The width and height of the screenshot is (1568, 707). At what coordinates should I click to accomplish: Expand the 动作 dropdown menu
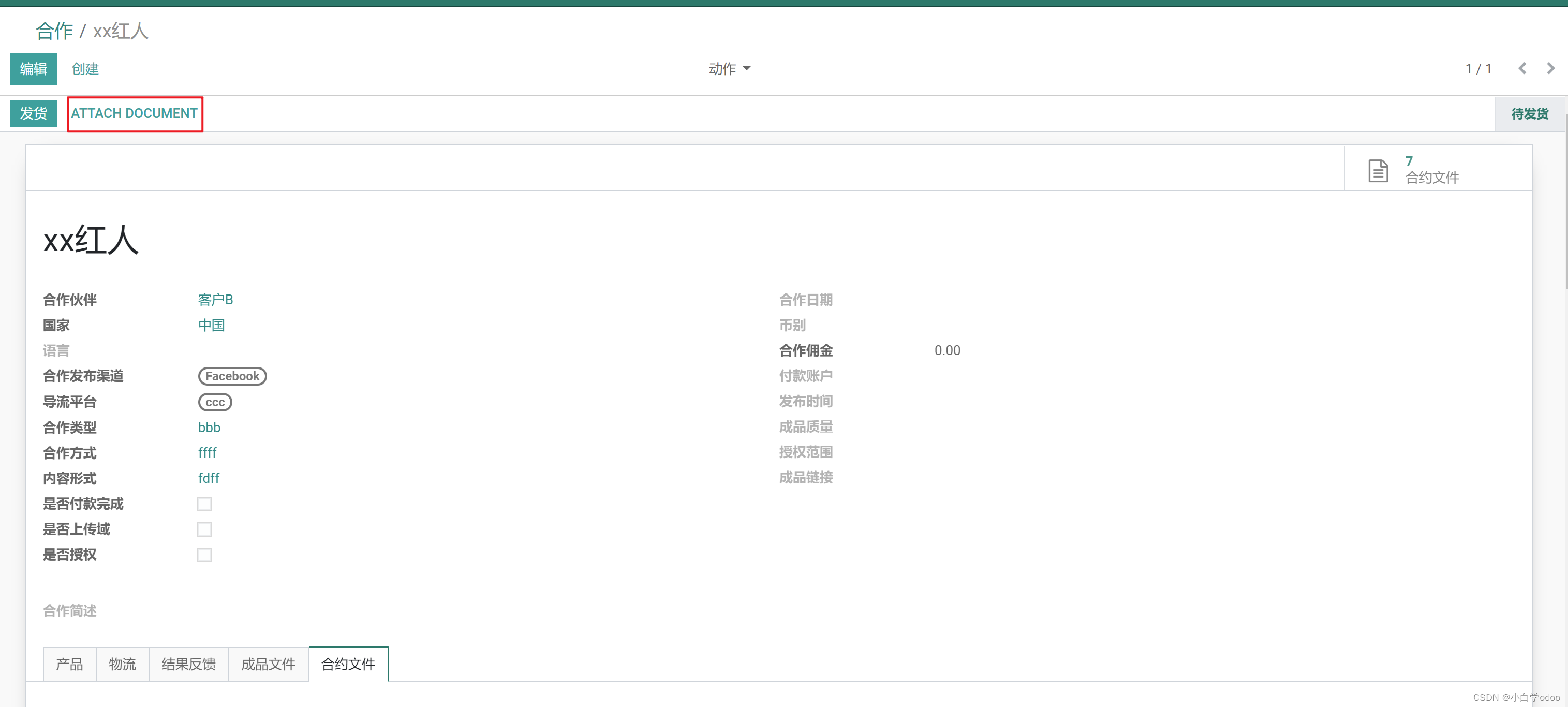(x=729, y=69)
